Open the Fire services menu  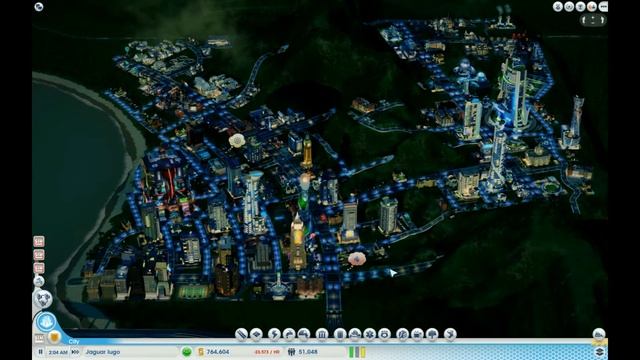tap(355, 334)
